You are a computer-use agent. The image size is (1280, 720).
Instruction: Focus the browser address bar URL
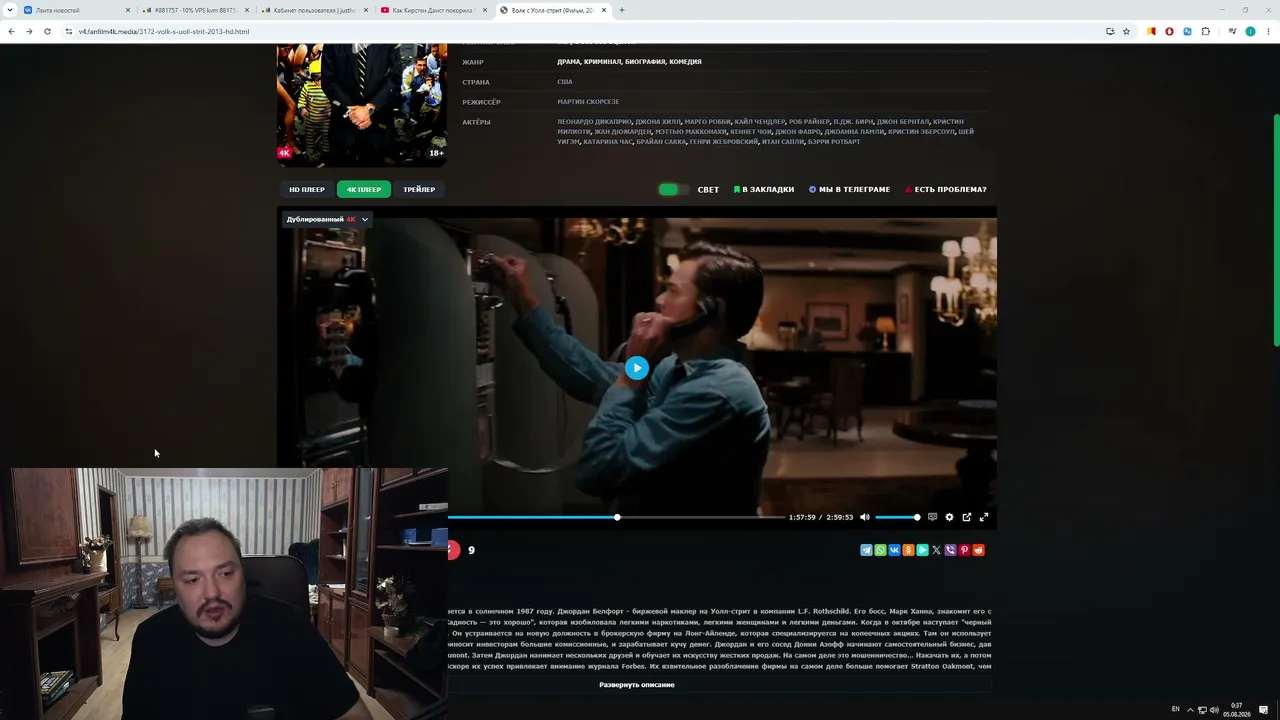[164, 32]
